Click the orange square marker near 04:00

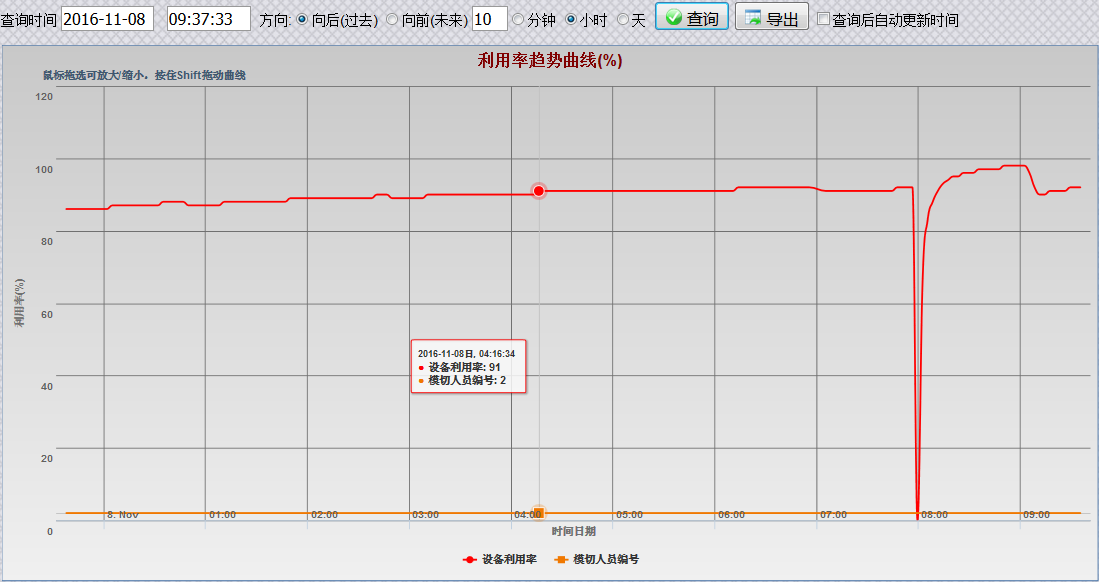[538, 513]
